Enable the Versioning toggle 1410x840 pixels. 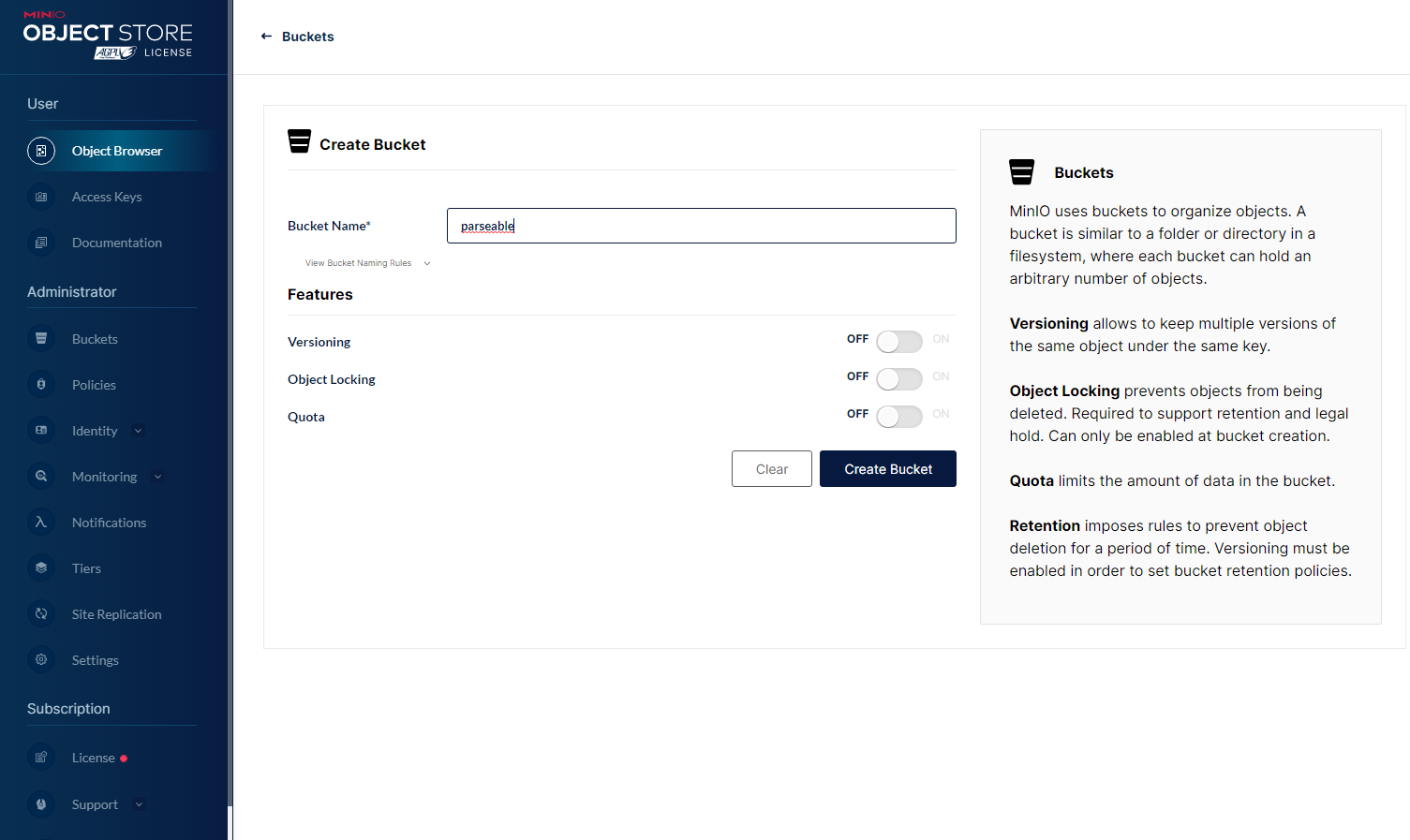click(898, 342)
